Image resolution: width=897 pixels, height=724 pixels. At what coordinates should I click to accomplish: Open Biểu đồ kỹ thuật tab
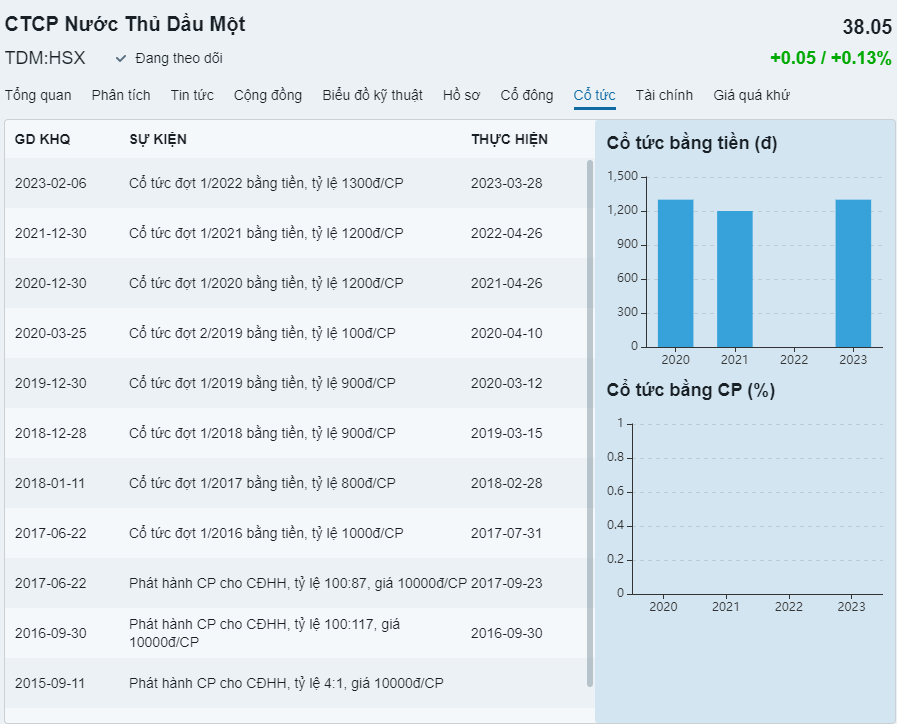(372, 95)
